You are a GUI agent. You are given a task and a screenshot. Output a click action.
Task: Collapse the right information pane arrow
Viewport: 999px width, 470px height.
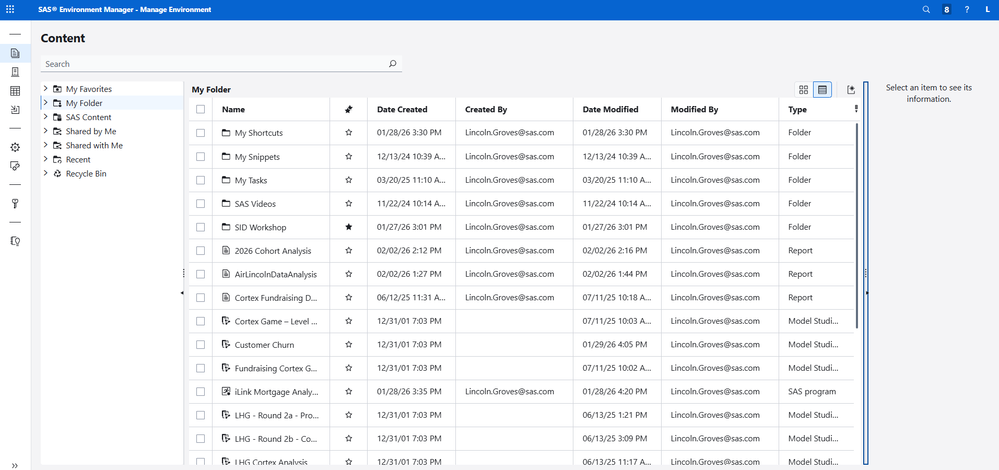coord(866,292)
